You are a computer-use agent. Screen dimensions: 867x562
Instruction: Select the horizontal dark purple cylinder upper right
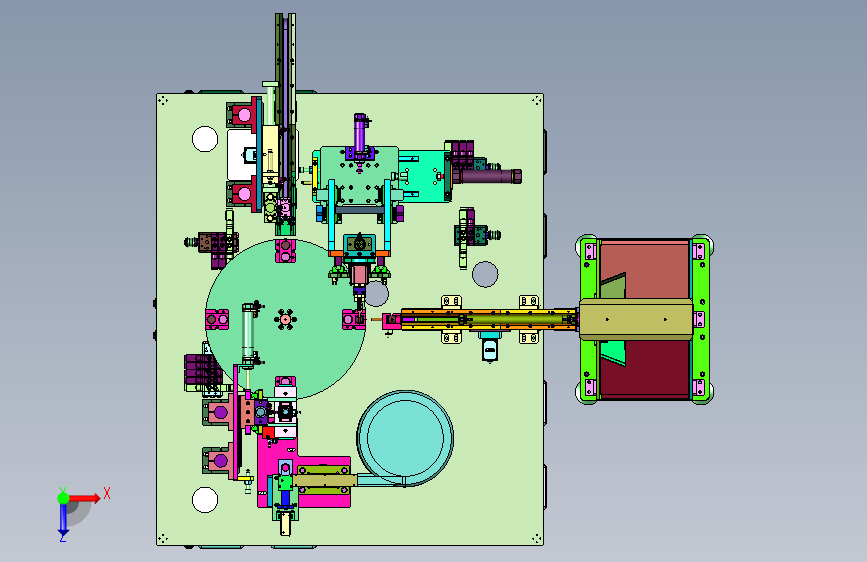click(488, 176)
